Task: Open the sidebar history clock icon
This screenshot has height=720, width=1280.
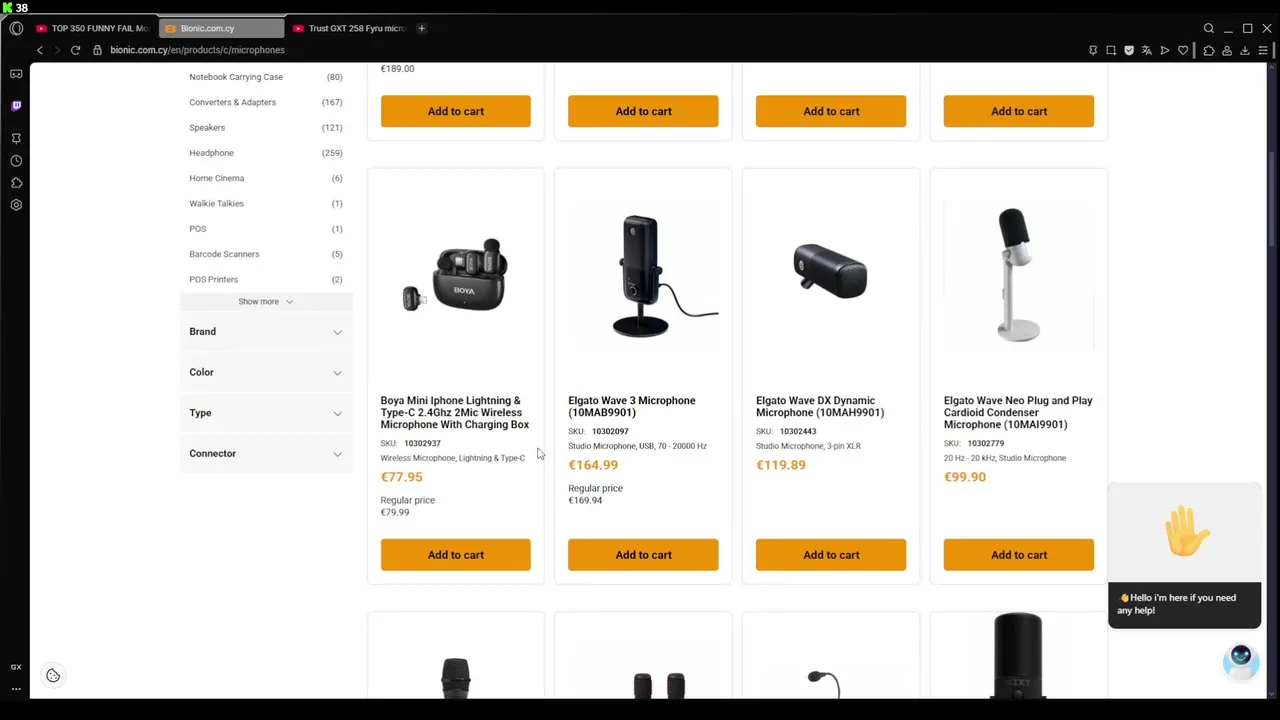Action: click(16, 160)
